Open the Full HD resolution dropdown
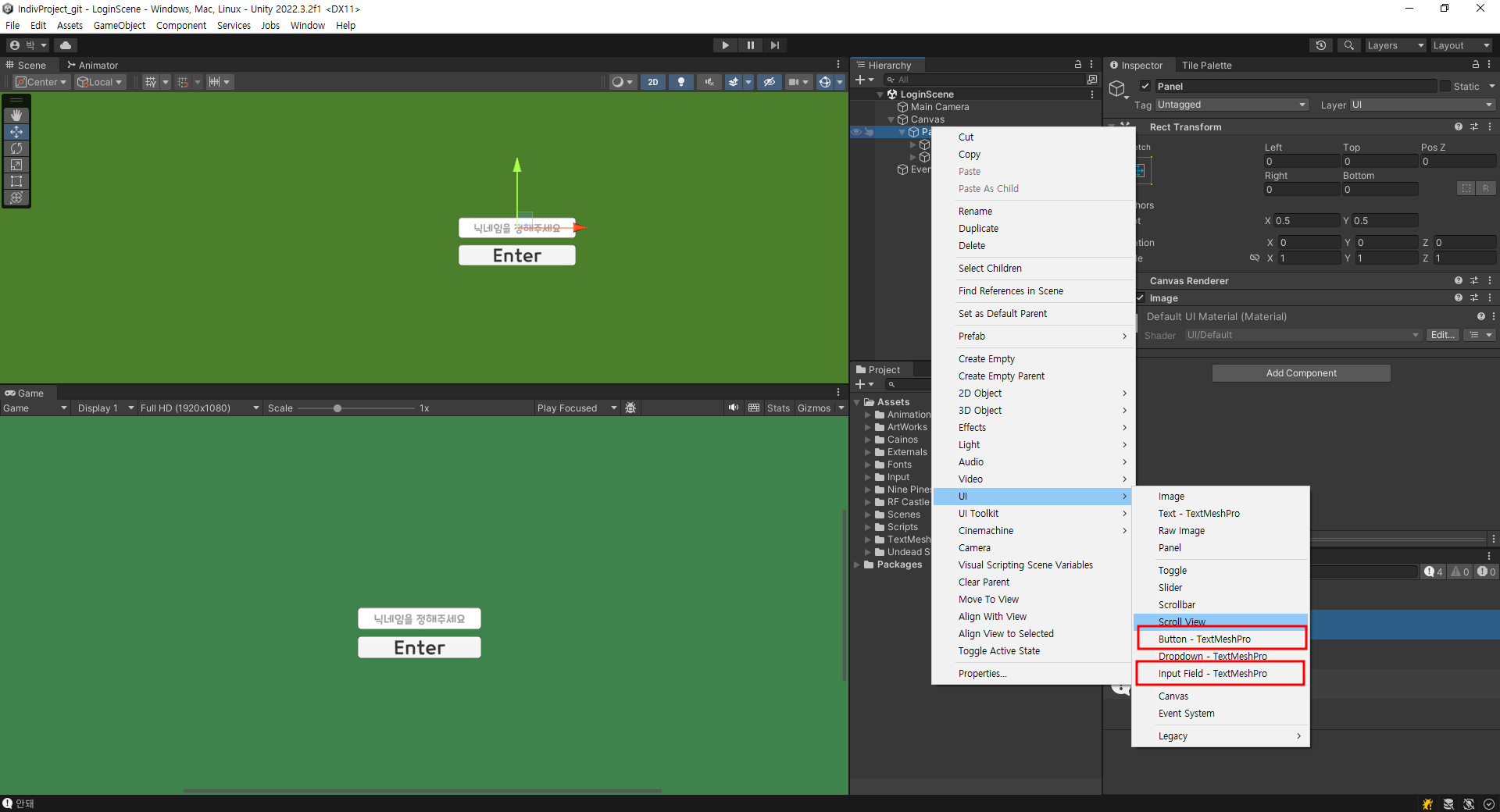 click(x=199, y=408)
